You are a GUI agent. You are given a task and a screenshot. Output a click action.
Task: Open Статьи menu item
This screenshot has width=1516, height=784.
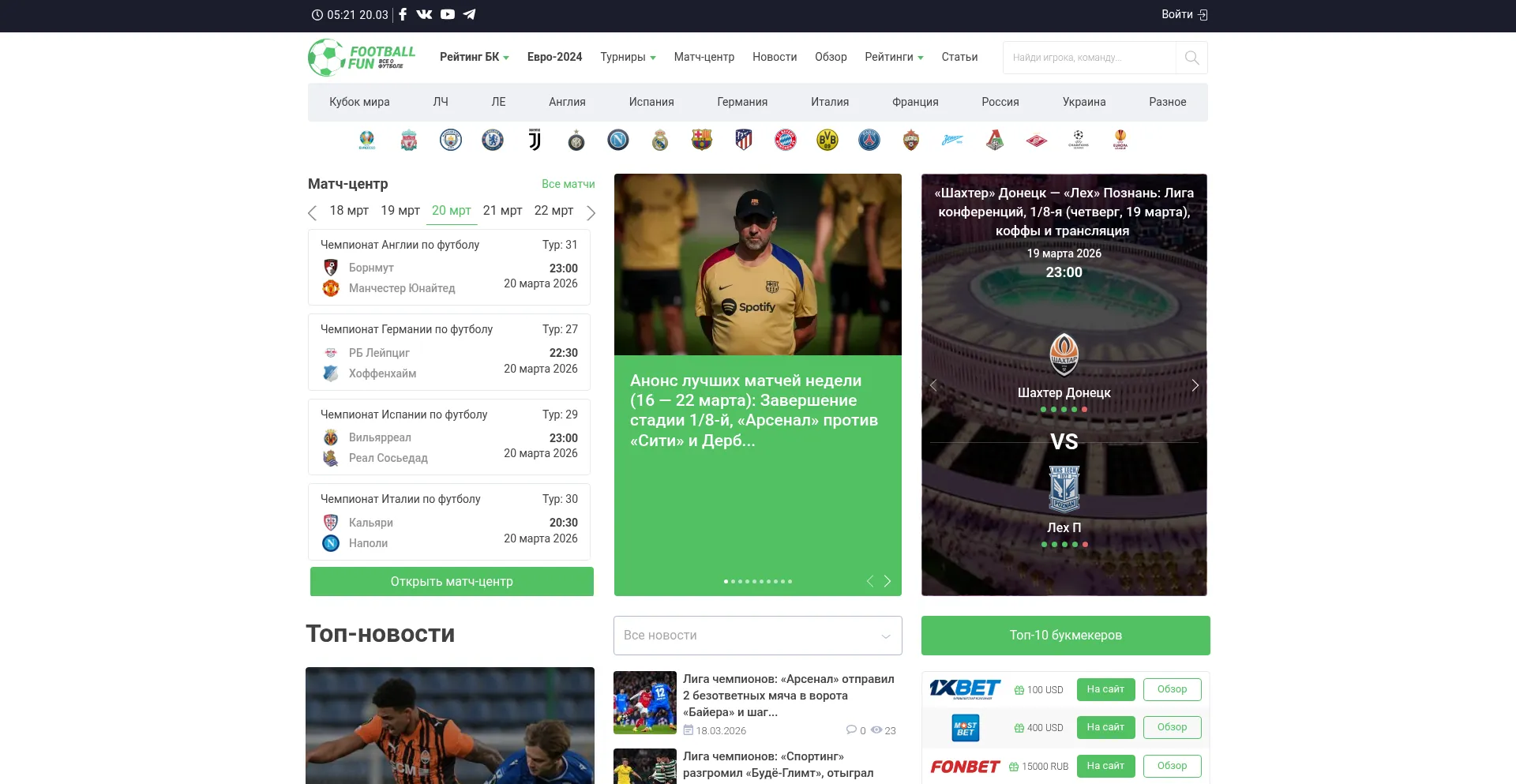coord(959,57)
